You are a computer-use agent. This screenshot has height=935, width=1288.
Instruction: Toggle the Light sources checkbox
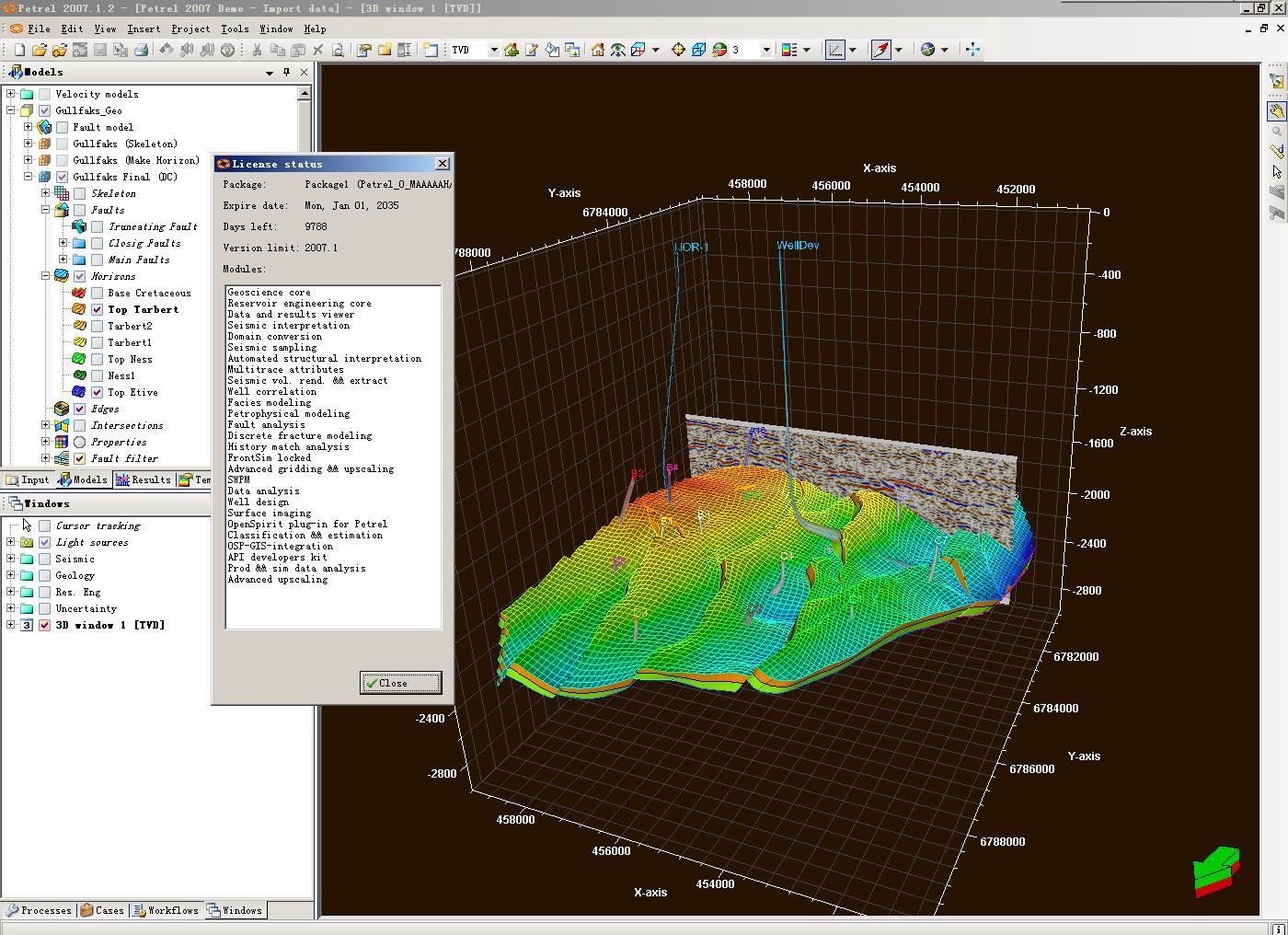click(x=44, y=542)
